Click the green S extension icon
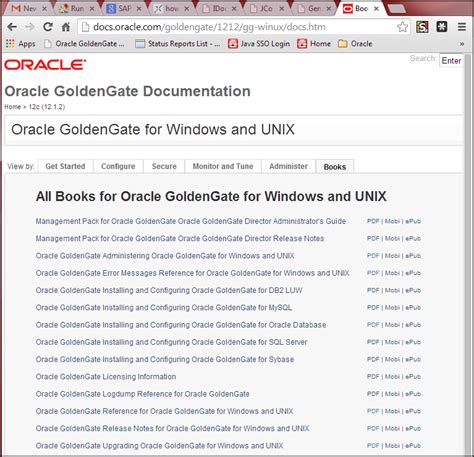This screenshot has height=457, width=474. (x=422, y=27)
